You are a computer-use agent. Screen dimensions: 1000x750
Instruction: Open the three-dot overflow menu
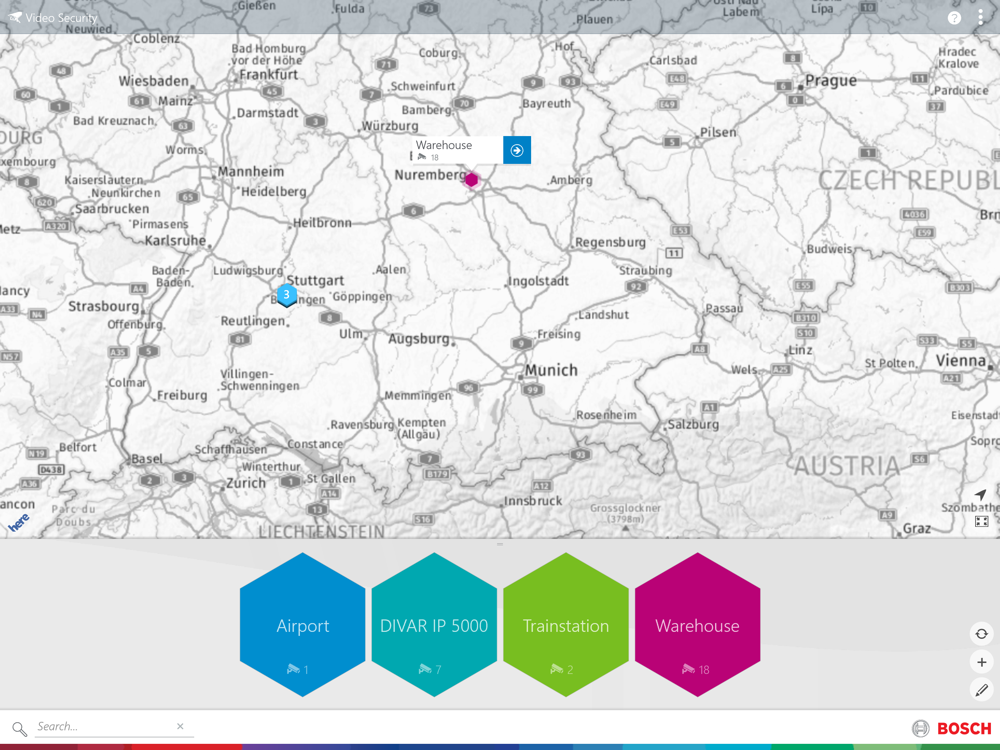click(x=980, y=17)
